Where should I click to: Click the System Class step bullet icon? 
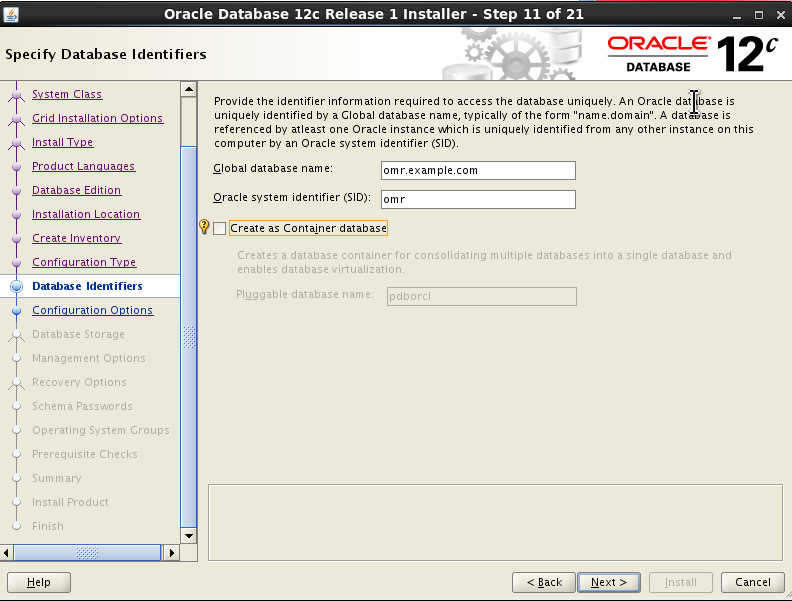pyautogui.click(x=16, y=94)
